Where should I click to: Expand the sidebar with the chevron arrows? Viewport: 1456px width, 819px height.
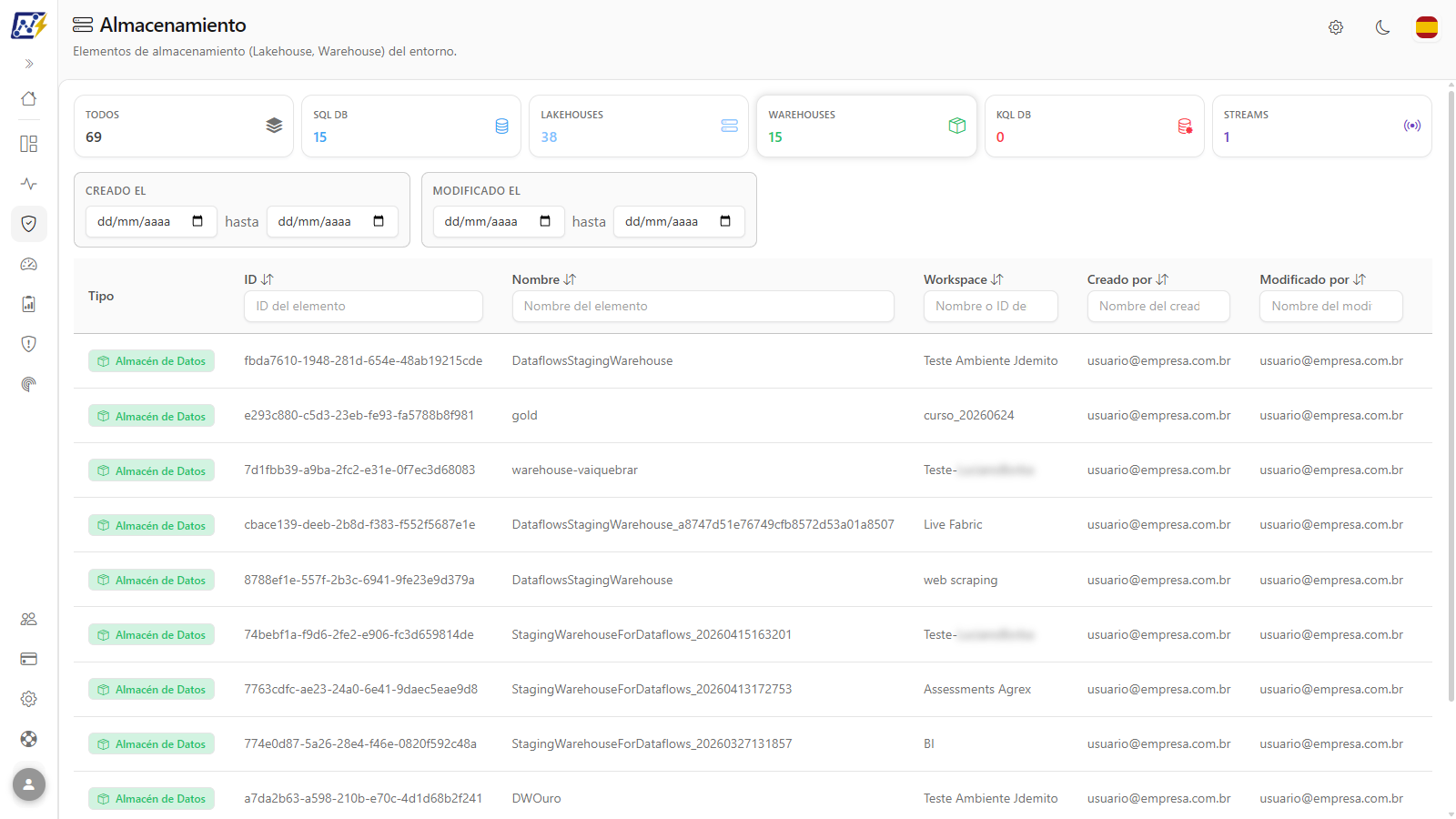(x=29, y=64)
